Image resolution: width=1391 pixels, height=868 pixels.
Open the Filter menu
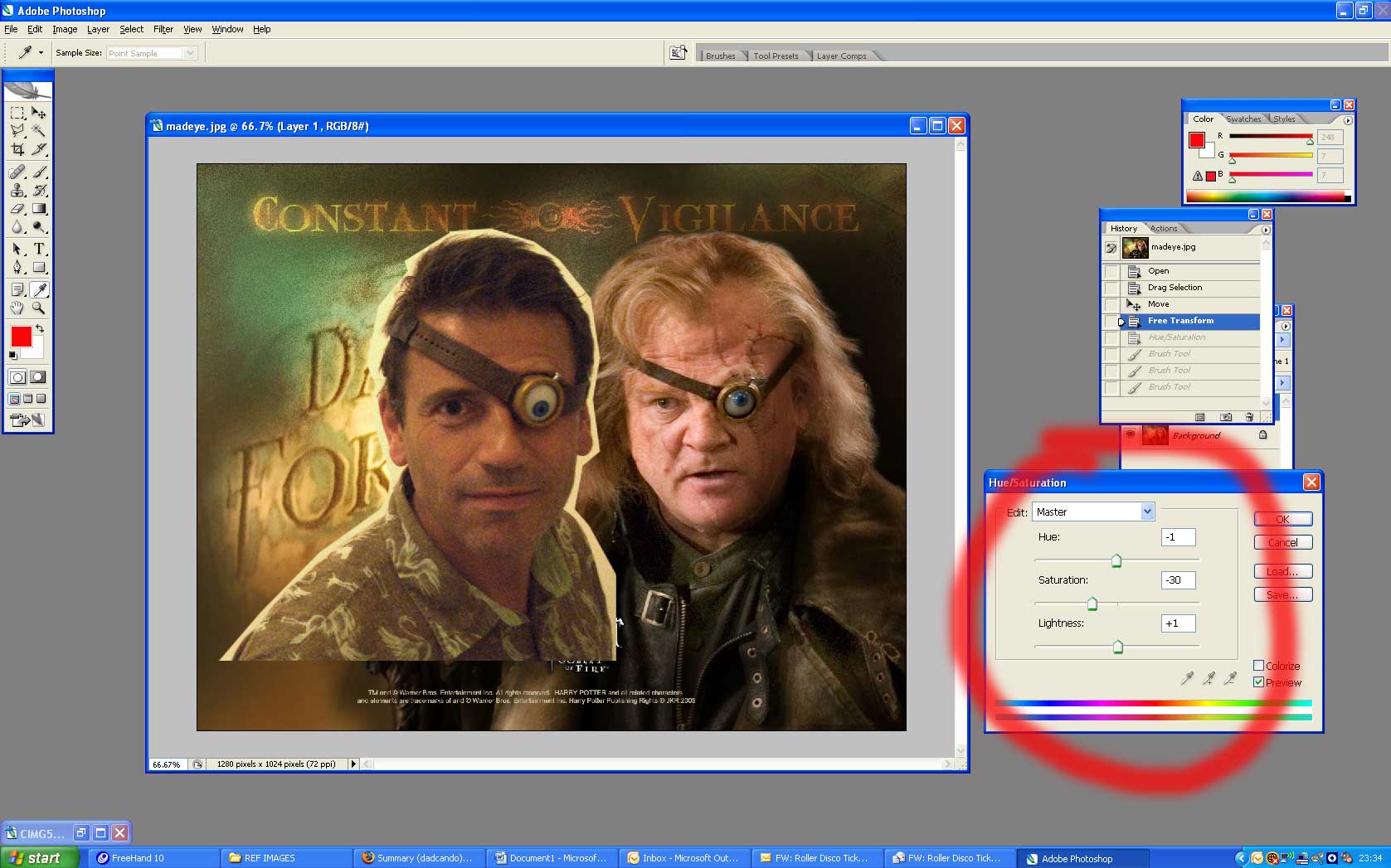(x=163, y=29)
